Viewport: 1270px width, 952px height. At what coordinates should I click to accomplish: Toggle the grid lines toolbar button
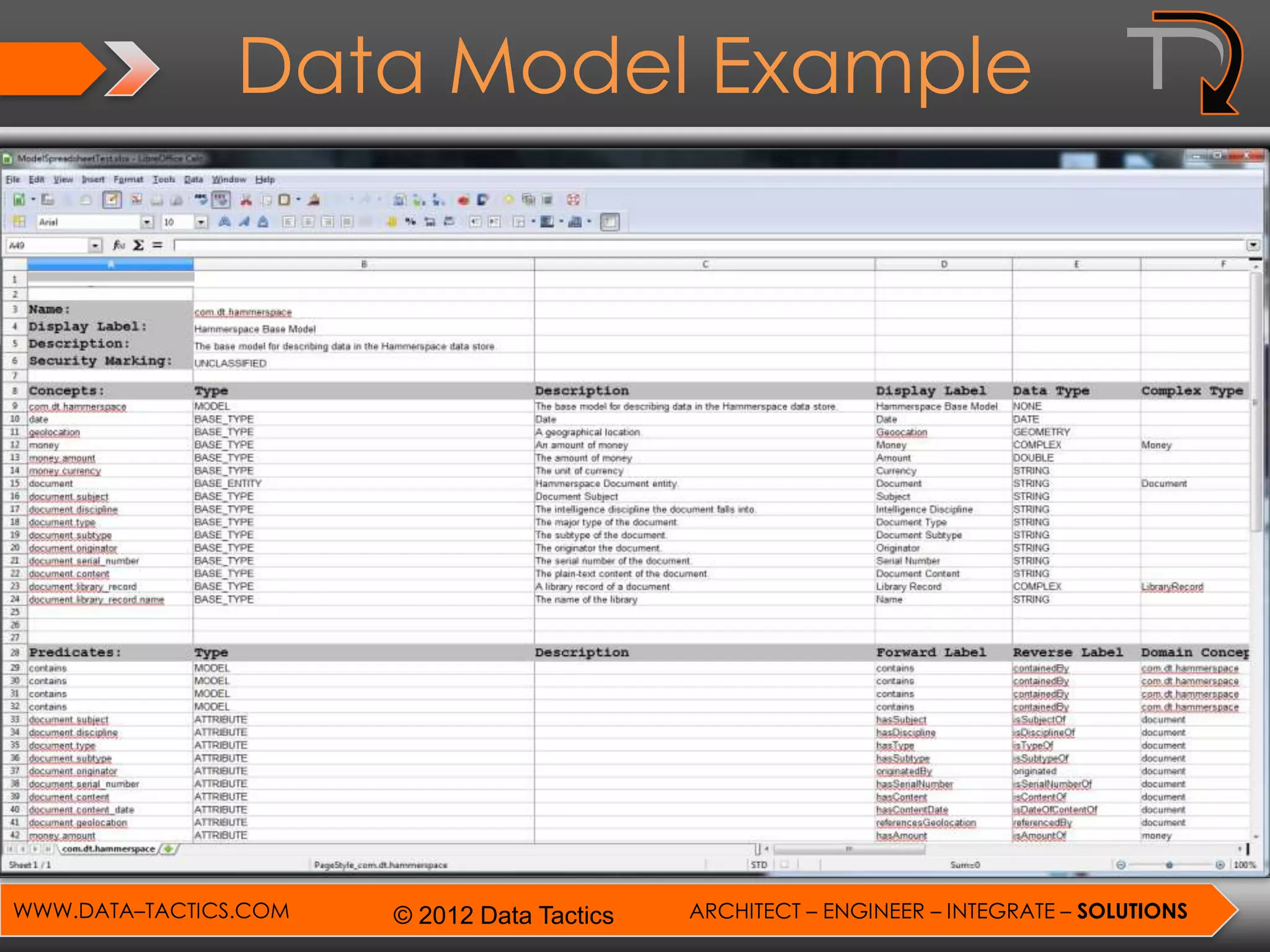pyautogui.click(x=610, y=222)
